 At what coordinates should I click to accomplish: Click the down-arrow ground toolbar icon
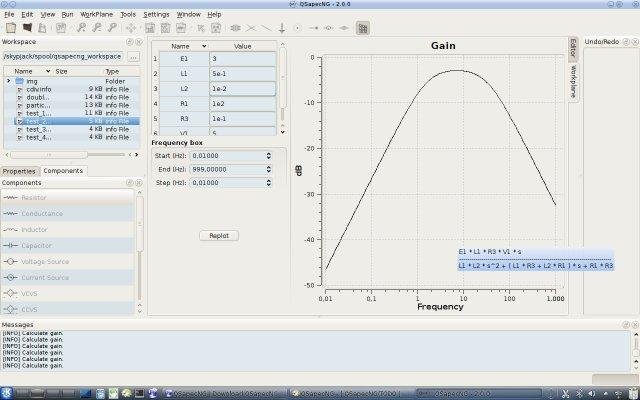click(282, 28)
